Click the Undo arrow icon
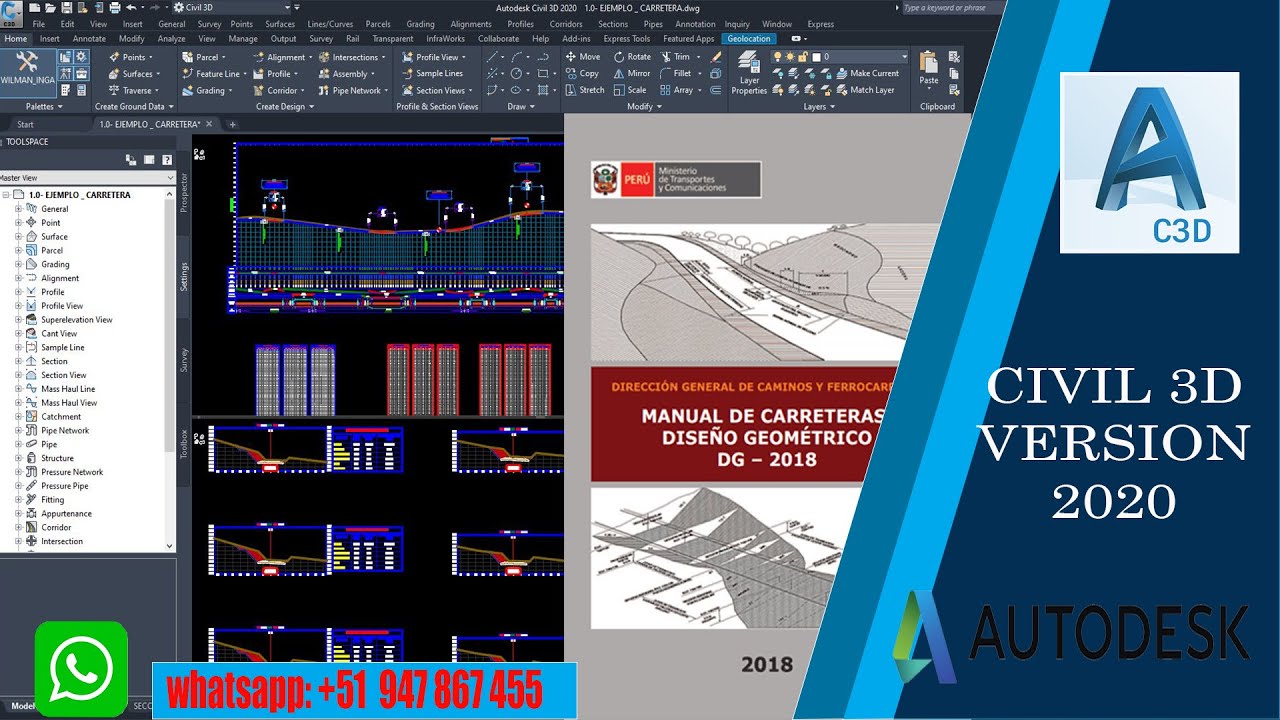This screenshot has height=720, width=1280. pyautogui.click(x=130, y=8)
